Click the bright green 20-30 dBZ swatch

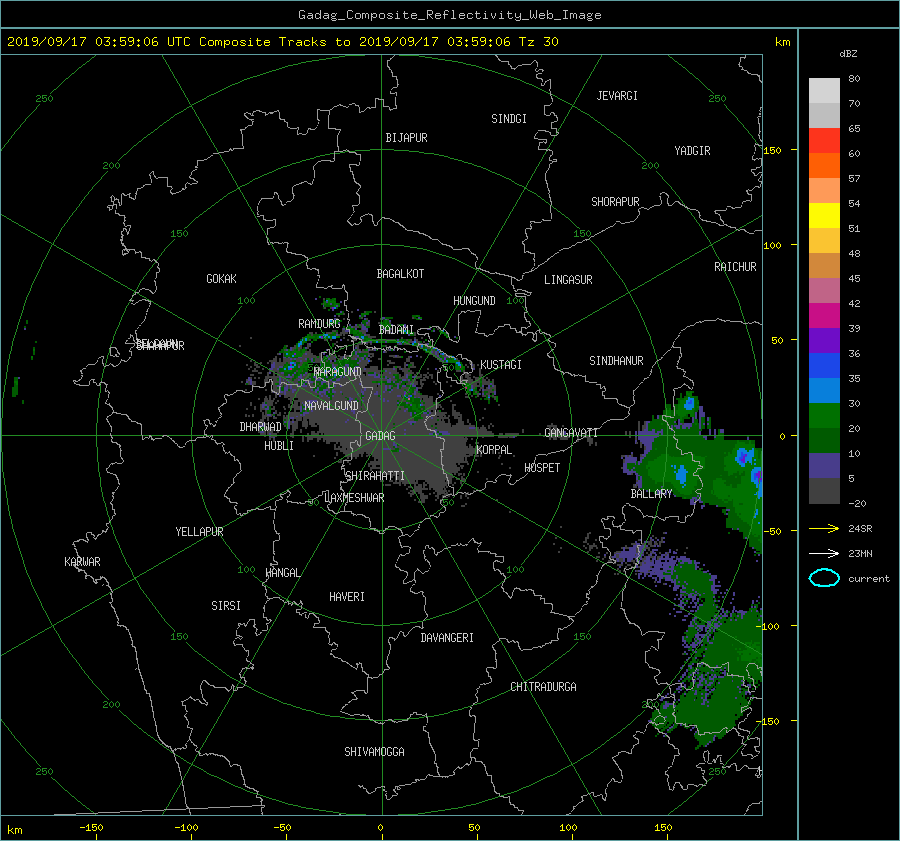point(824,415)
